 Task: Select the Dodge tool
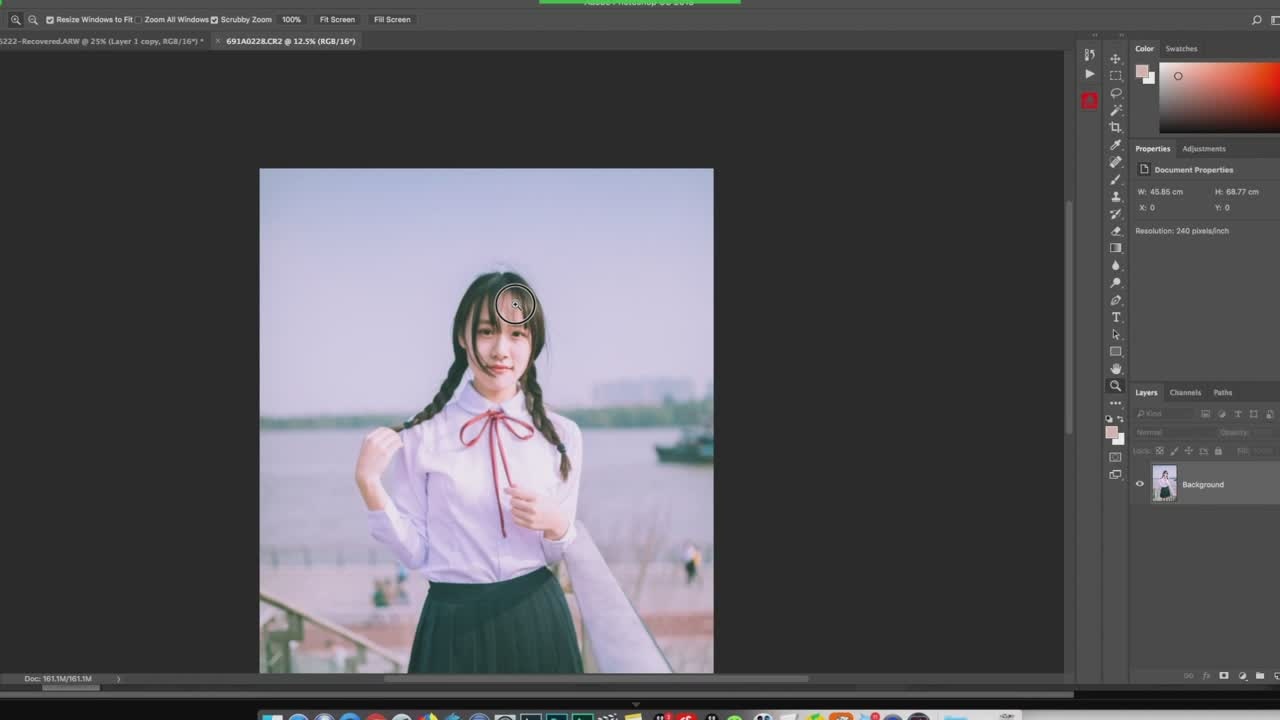pyautogui.click(x=1116, y=283)
